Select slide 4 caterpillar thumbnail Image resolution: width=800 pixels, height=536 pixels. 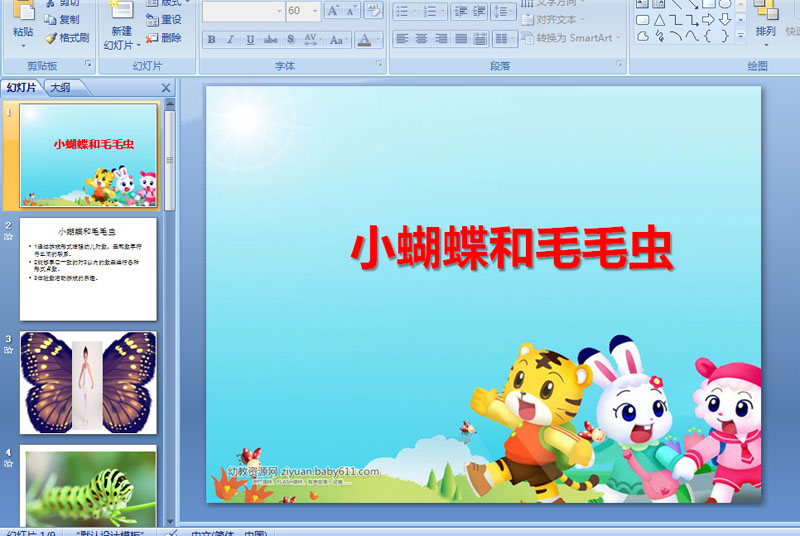[88, 486]
